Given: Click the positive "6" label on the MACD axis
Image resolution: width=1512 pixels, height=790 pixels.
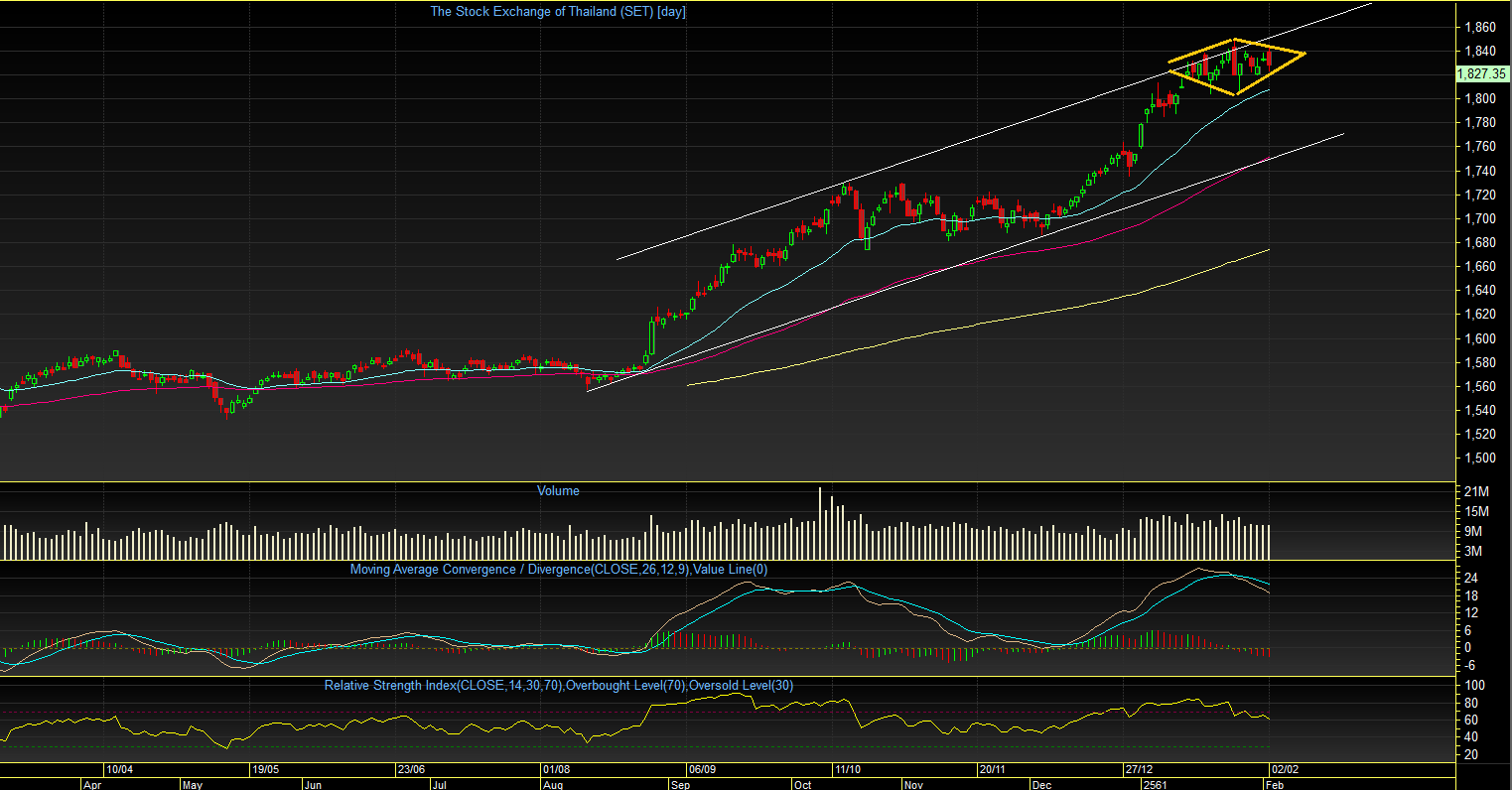Looking at the screenshot, I should (1468, 630).
